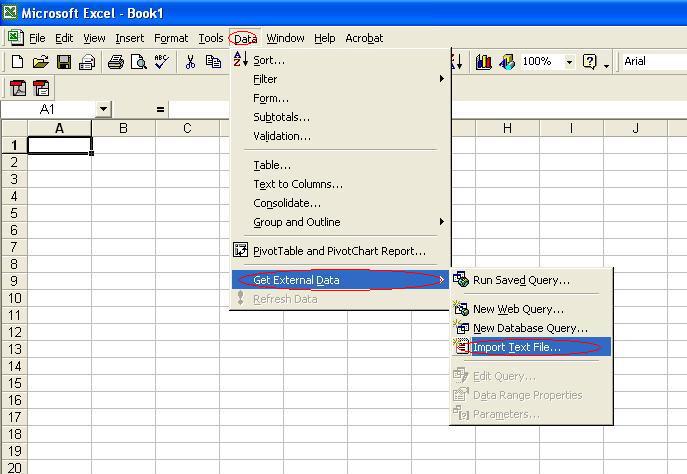Viewport: 687px width, 474px height.
Task: Open the 100% zoom dropdown arrow
Action: (x=569, y=62)
